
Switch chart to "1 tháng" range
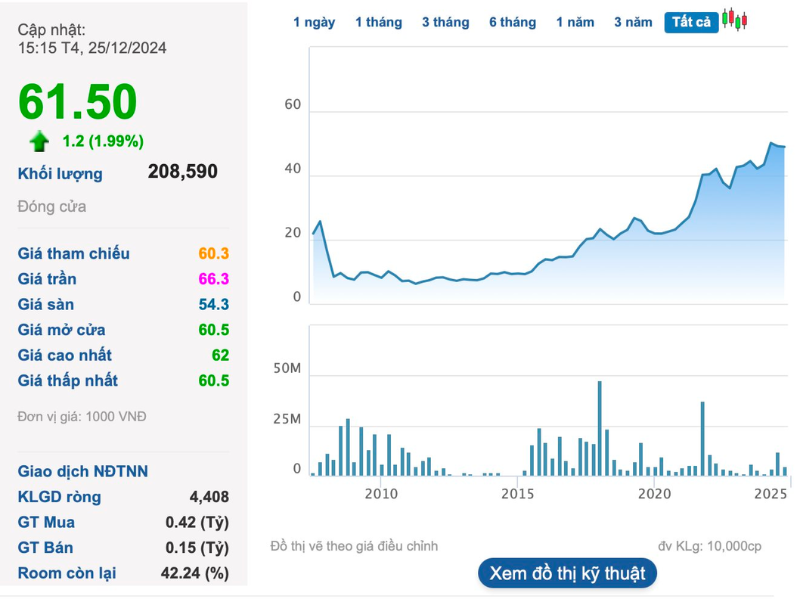pyautogui.click(x=378, y=22)
